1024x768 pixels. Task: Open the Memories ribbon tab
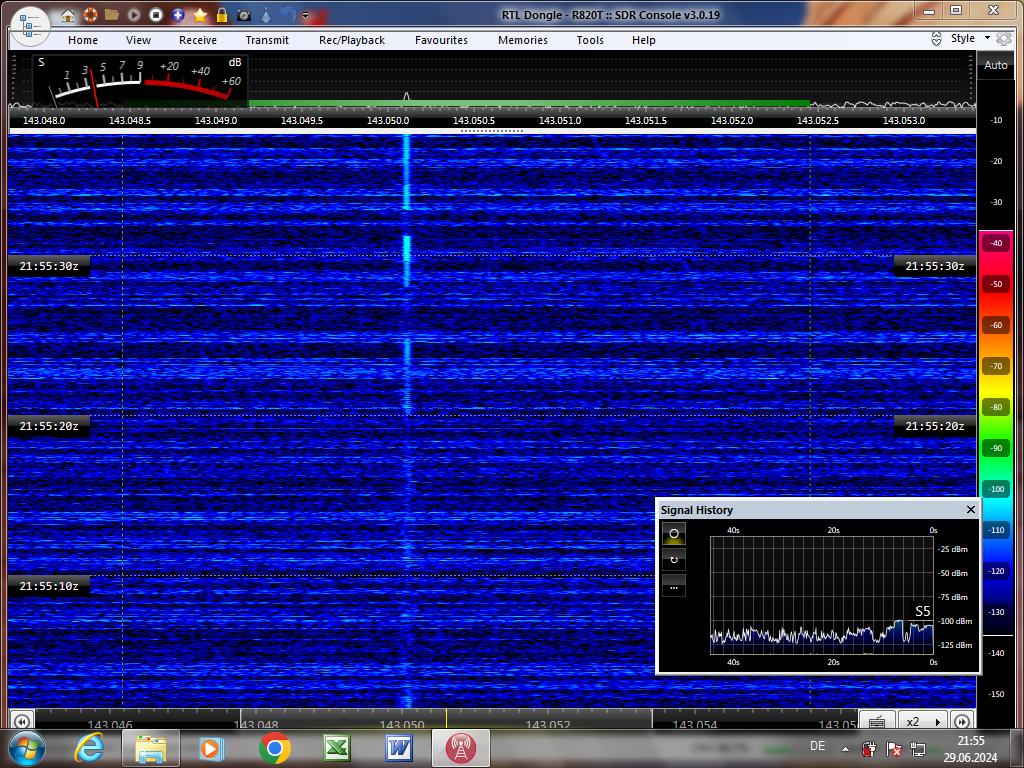click(x=523, y=40)
